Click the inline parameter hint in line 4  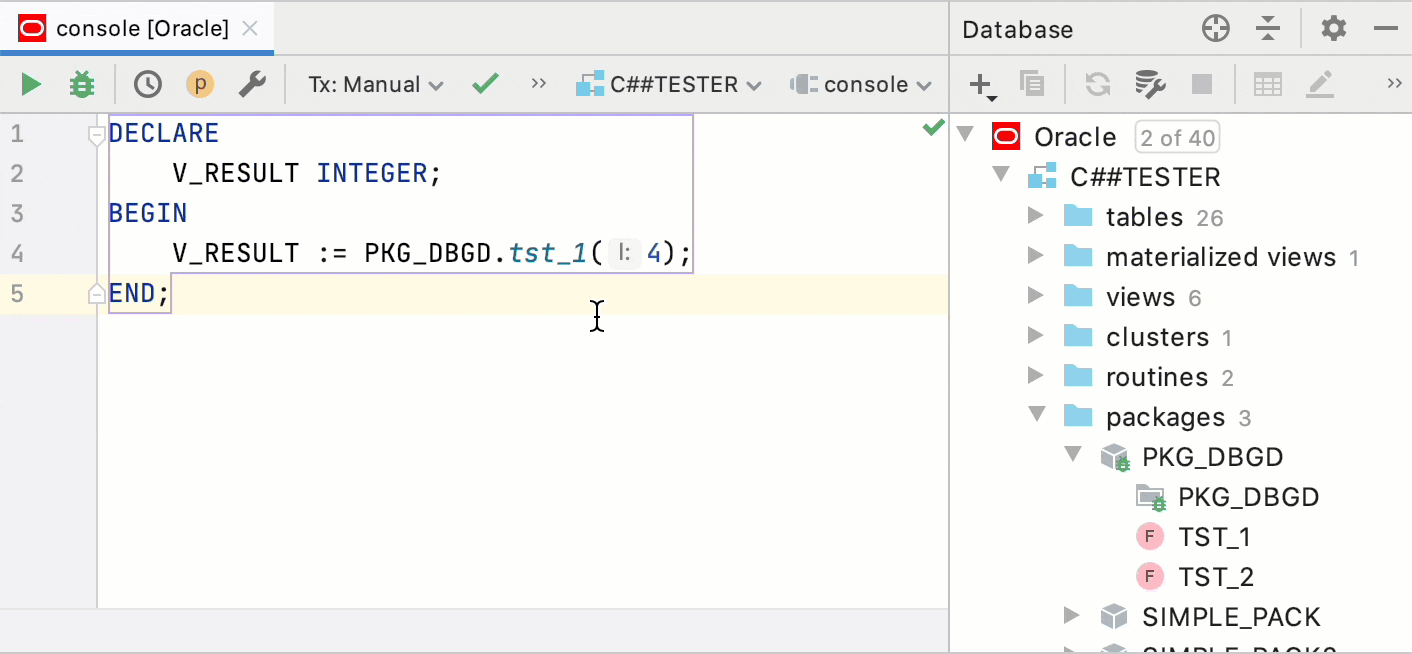tap(624, 253)
